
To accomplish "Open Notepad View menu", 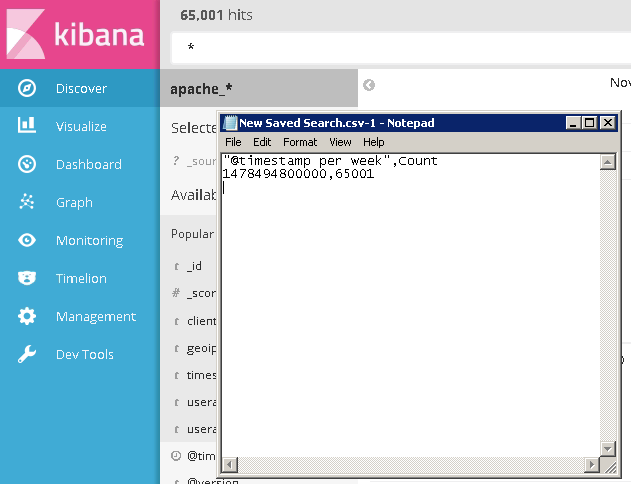I will tap(340, 142).
